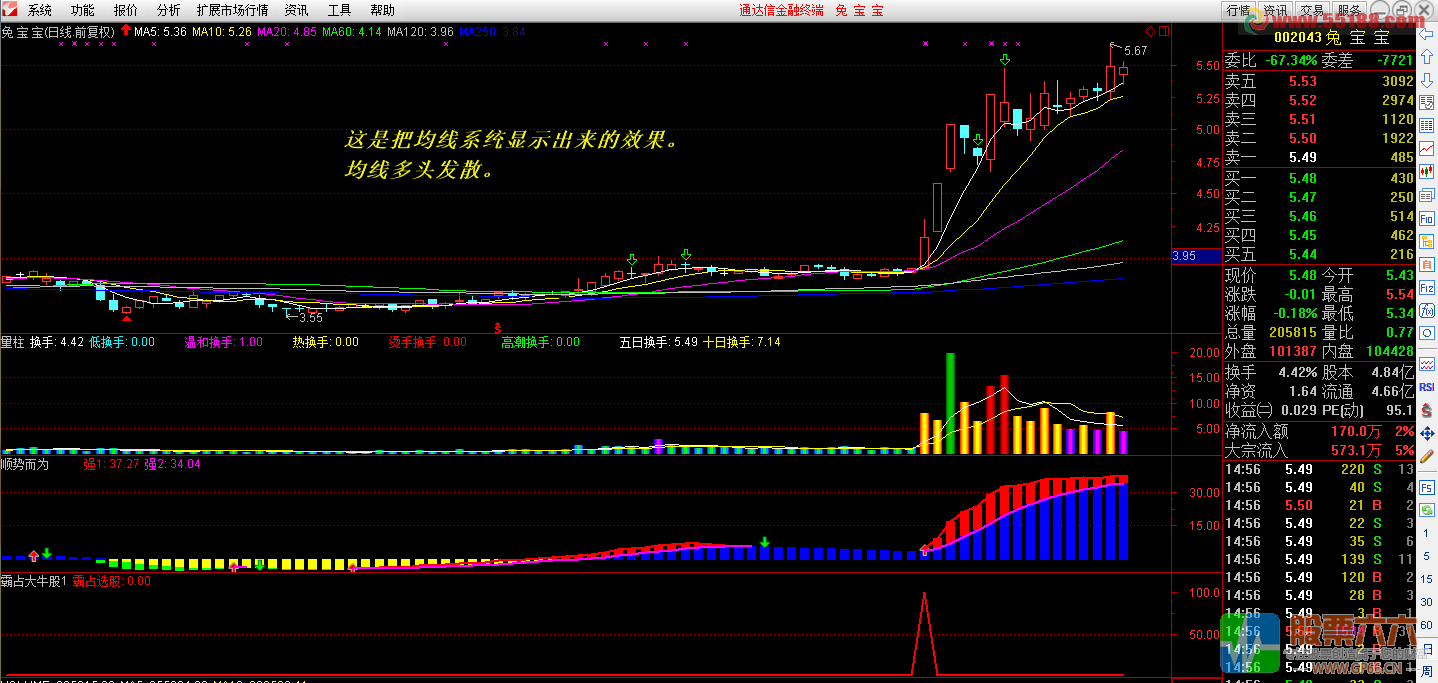Image resolution: width=1438 pixels, height=683 pixels.
Task: Open the 扩展市场行情 menu
Action: click(233, 10)
